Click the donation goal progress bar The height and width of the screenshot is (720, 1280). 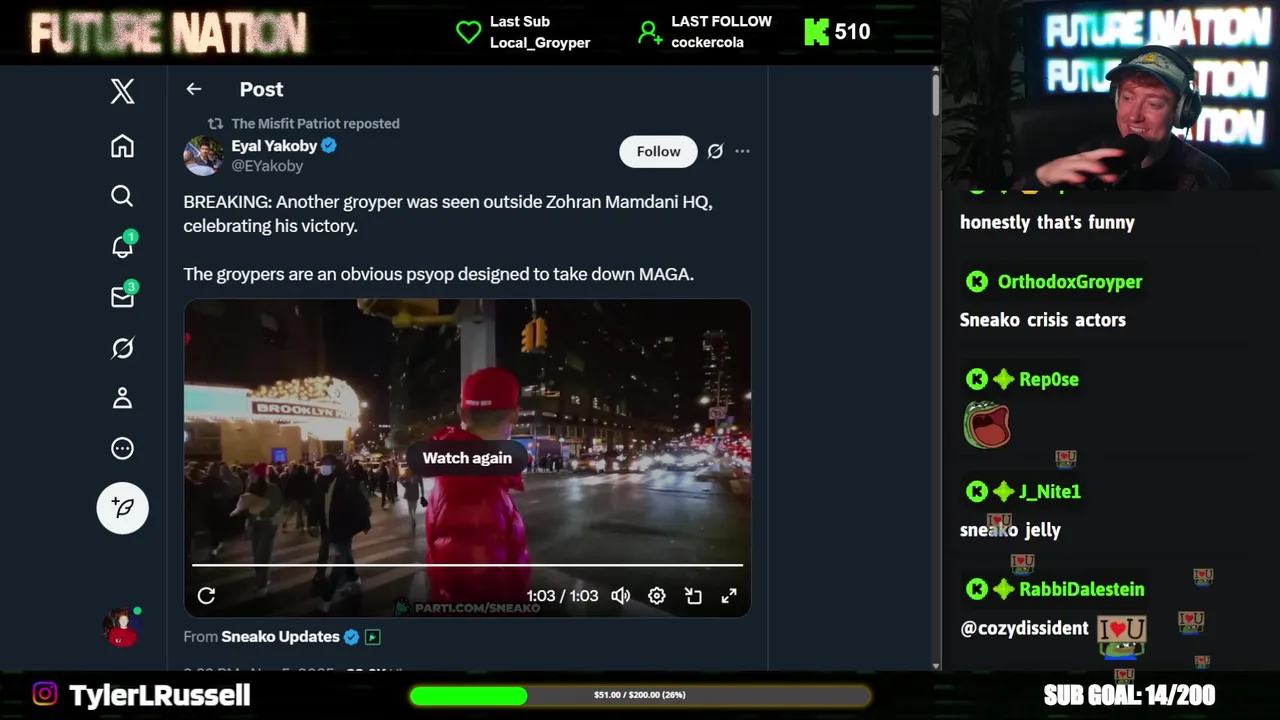[x=640, y=695]
